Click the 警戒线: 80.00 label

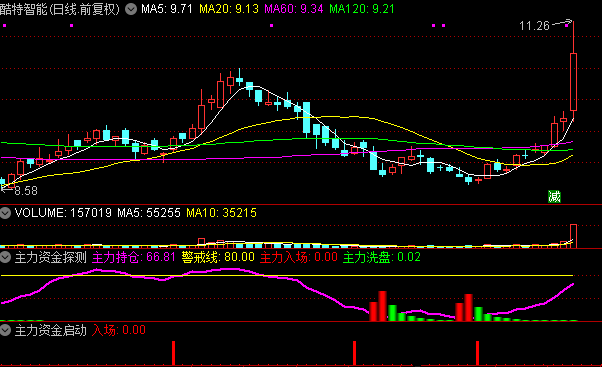click(x=218, y=257)
